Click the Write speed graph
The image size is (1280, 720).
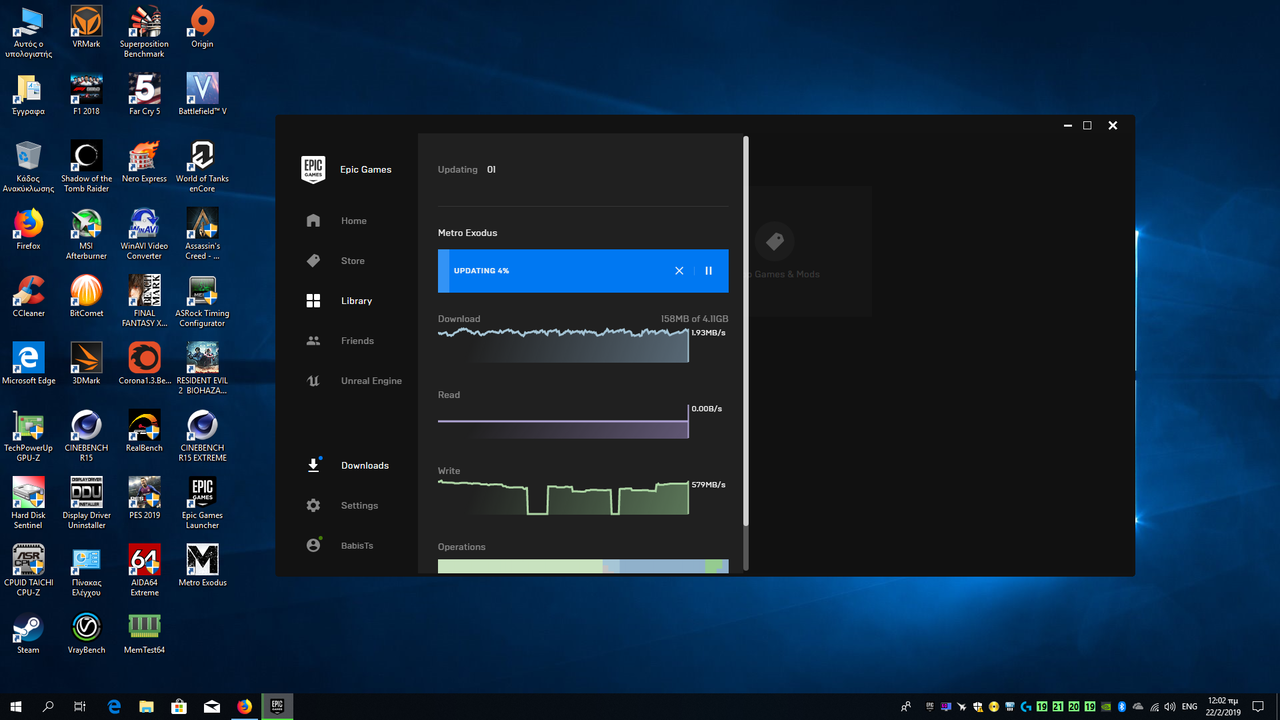[x=563, y=497]
